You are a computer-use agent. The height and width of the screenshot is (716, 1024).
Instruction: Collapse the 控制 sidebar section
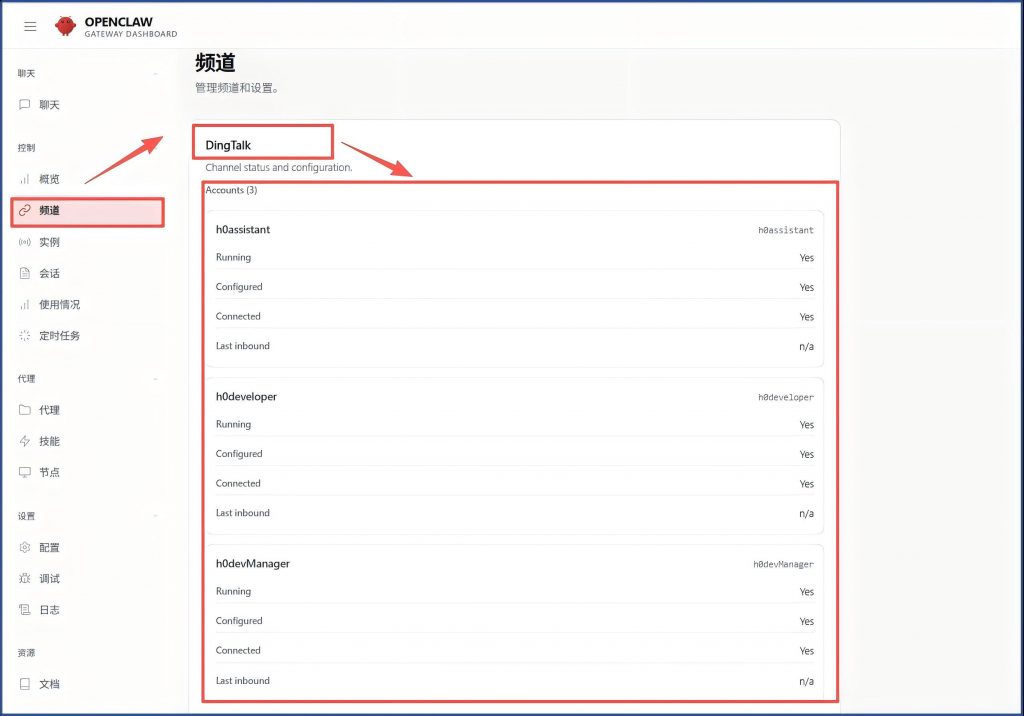pos(155,148)
